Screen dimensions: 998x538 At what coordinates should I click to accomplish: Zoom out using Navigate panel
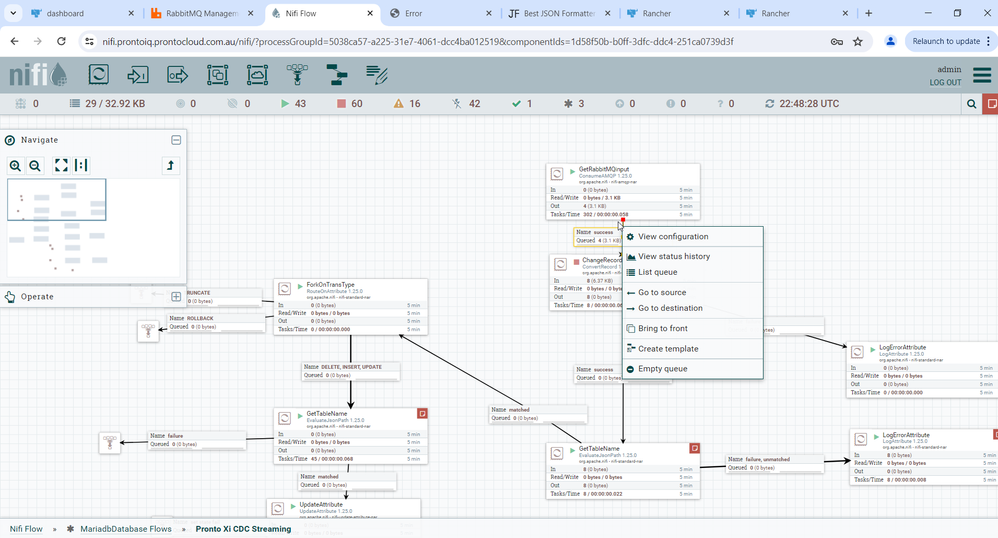pyautogui.click(x=35, y=166)
